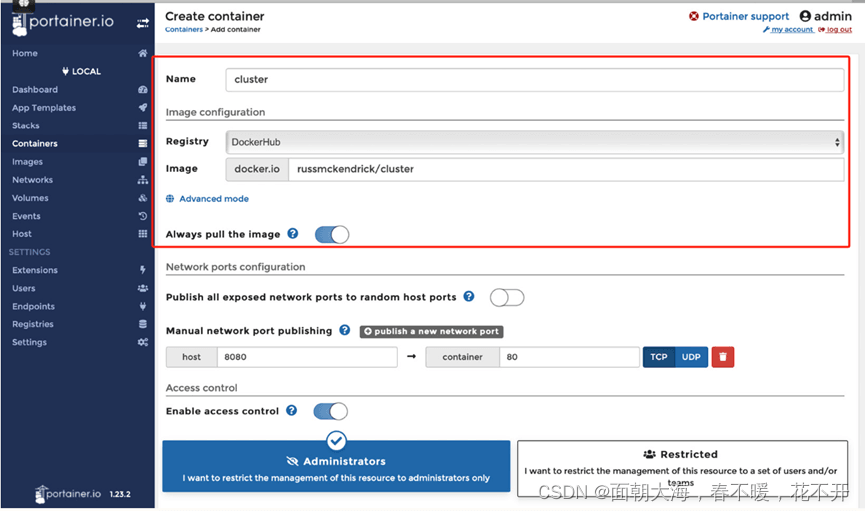Viewport: 865px width, 511px height.
Task: Turn off Enable access control switch
Action: 330,411
